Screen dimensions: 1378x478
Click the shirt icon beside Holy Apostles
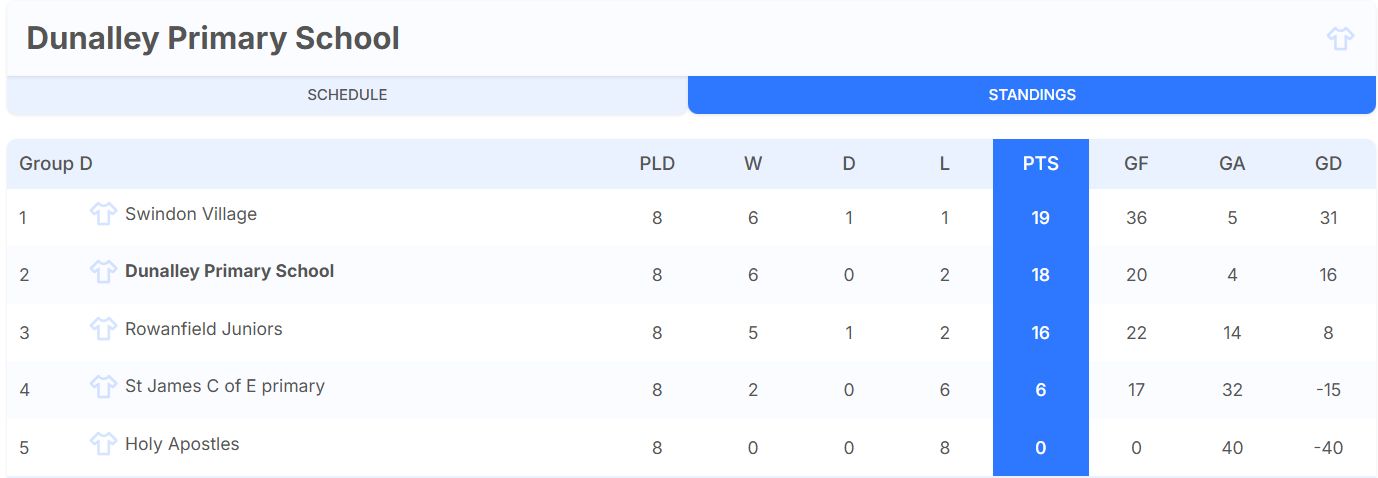104,444
